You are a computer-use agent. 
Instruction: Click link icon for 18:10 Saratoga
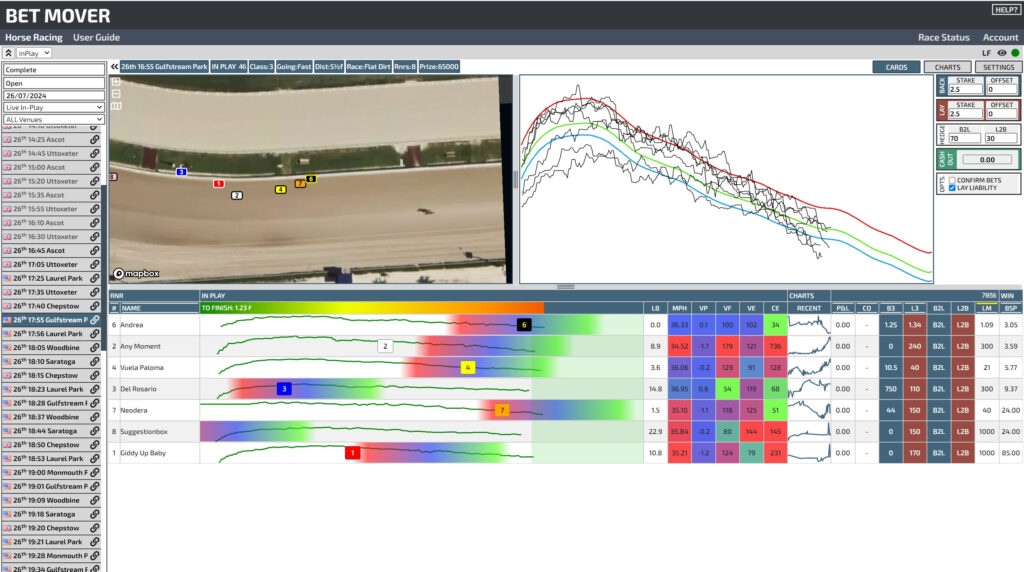coord(95,361)
